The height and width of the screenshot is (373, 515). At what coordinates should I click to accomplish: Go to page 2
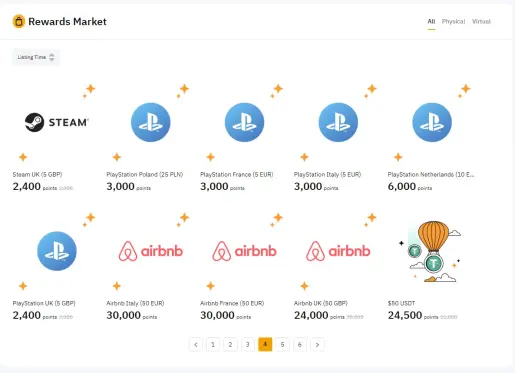coord(230,344)
